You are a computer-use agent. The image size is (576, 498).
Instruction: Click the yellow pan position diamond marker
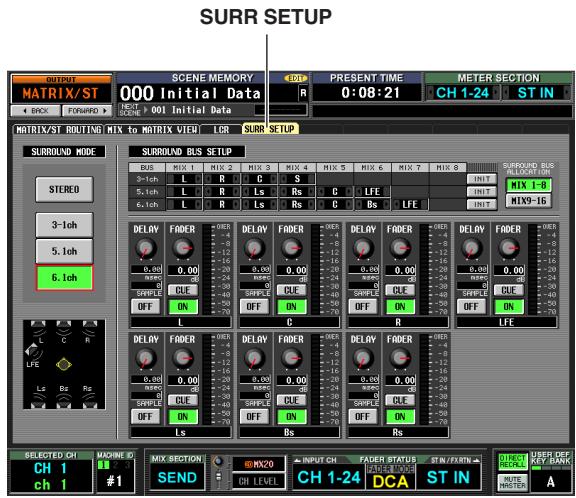(x=64, y=364)
